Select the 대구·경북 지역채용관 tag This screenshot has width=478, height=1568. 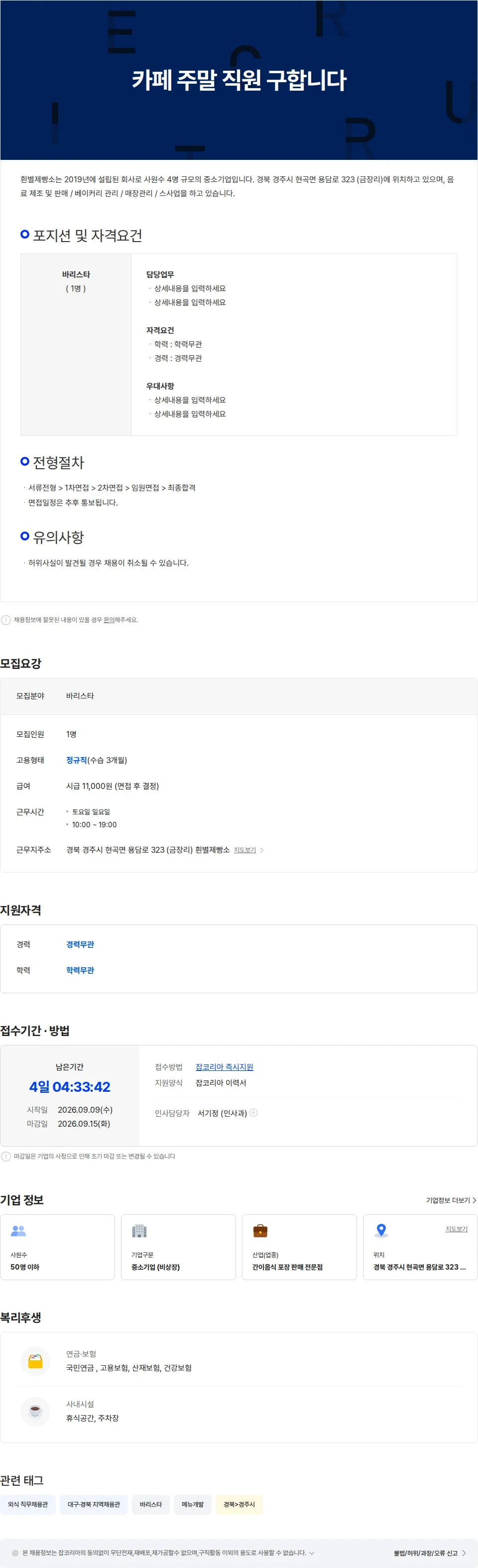tap(94, 1504)
